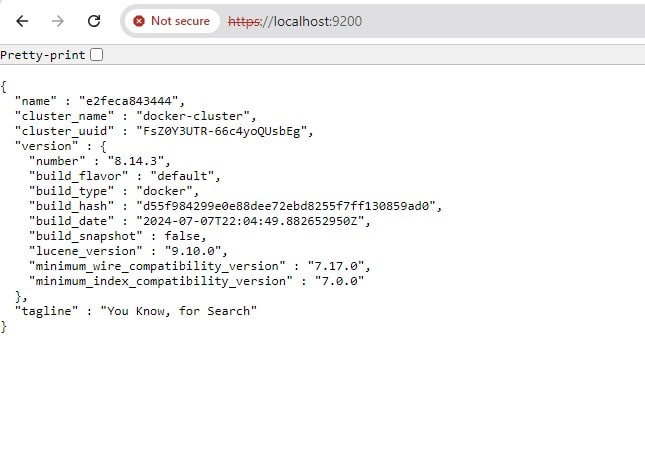Select the version number "8.14.3"
Image resolution: width=645 pixels, height=460 pixels.
click(136, 161)
